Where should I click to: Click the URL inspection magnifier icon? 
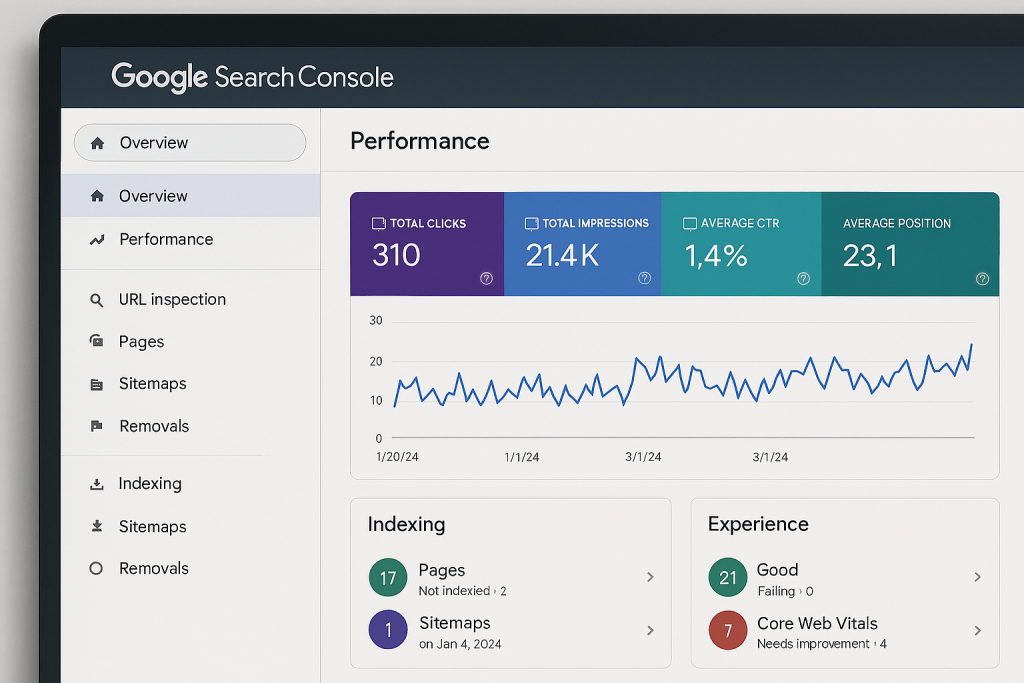pos(97,300)
